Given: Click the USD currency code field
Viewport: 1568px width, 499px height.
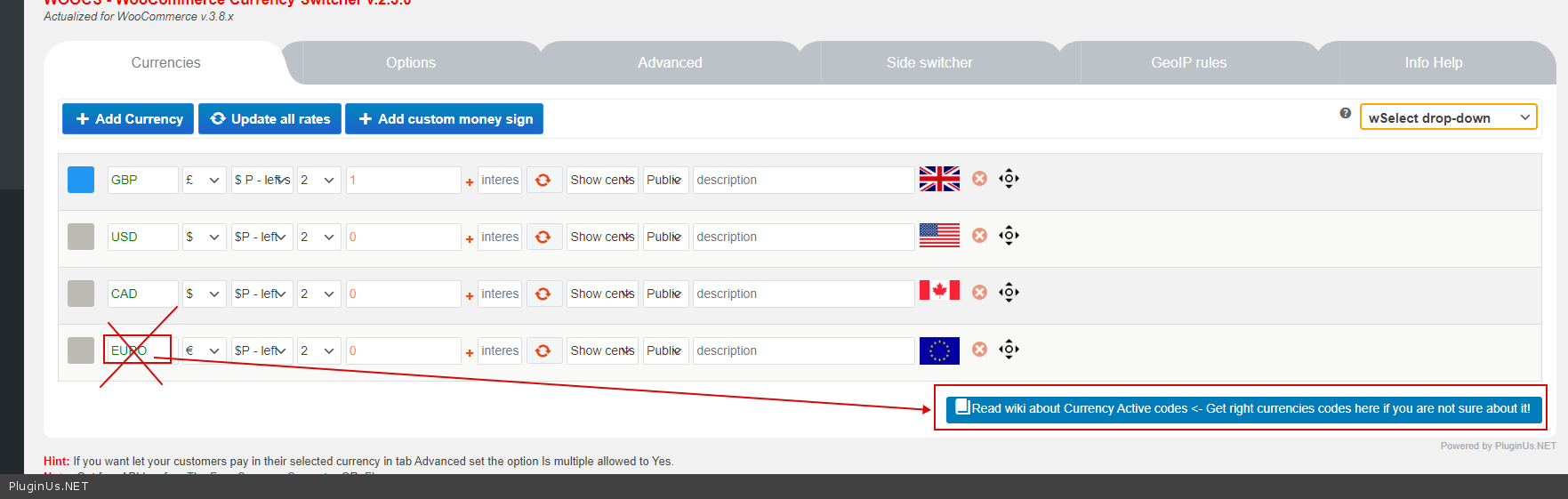Looking at the screenshot, I should click(142, 237).
